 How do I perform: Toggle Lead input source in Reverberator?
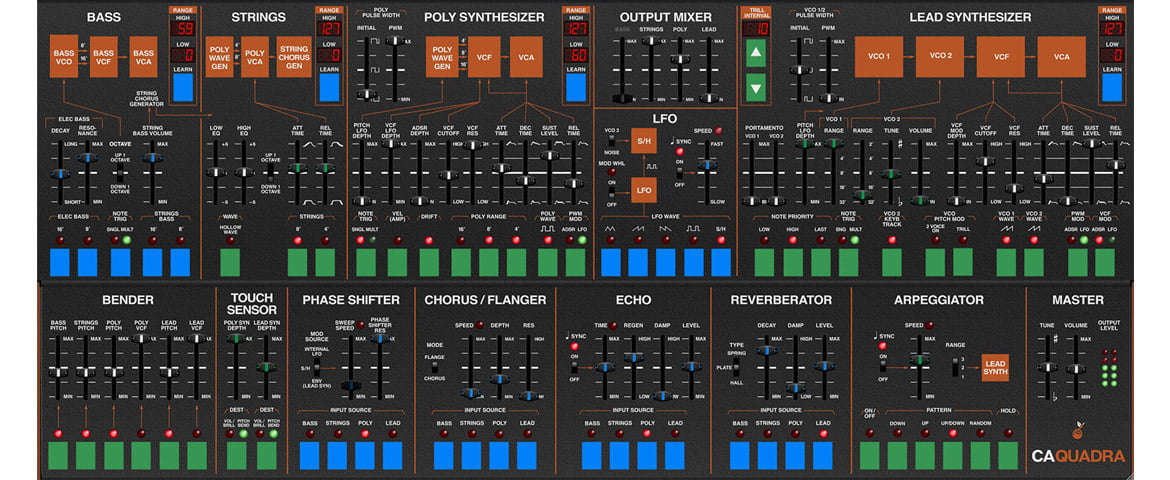(x=822, y=455)
